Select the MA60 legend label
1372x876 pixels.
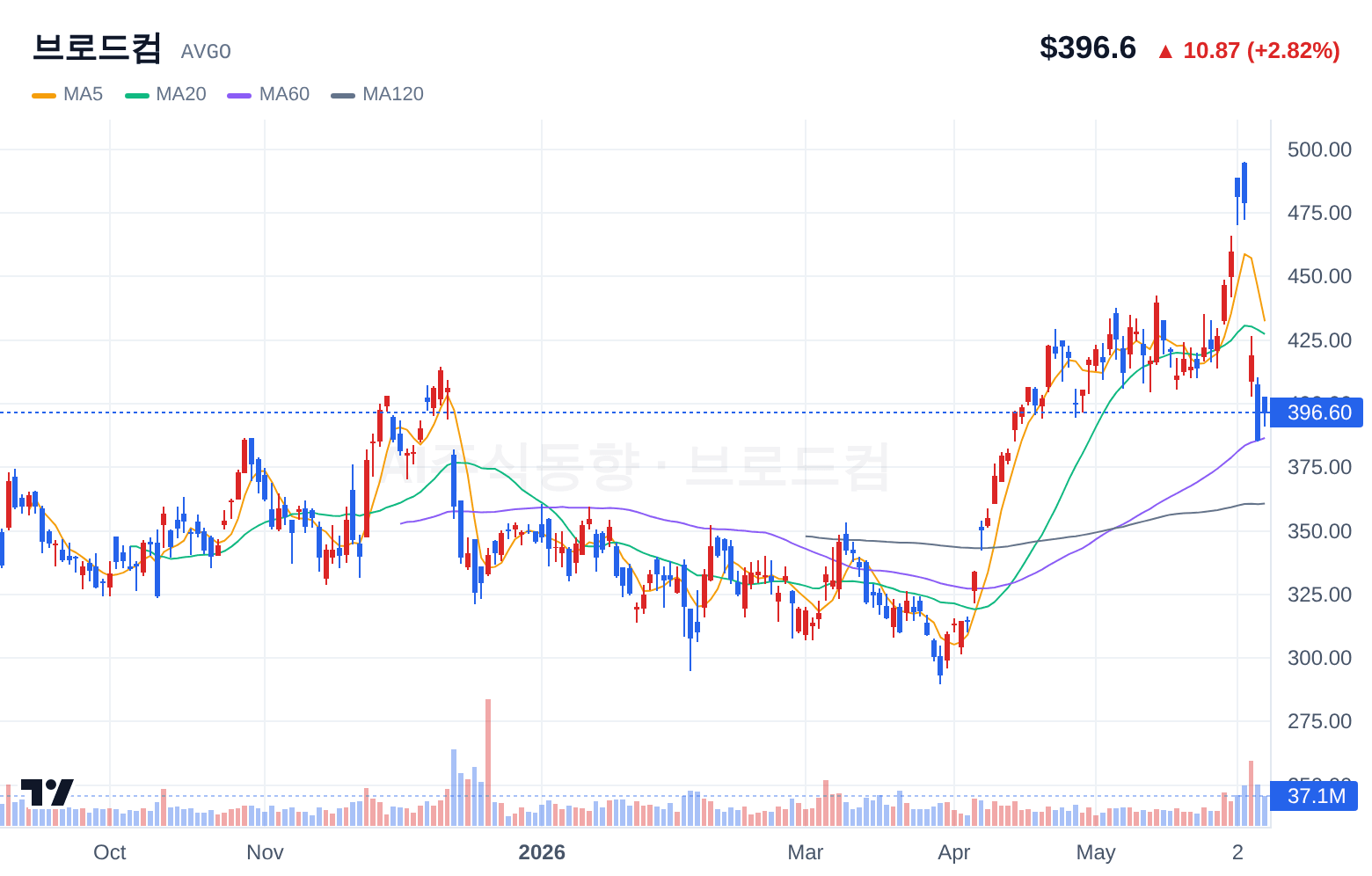tap(284, 94)
